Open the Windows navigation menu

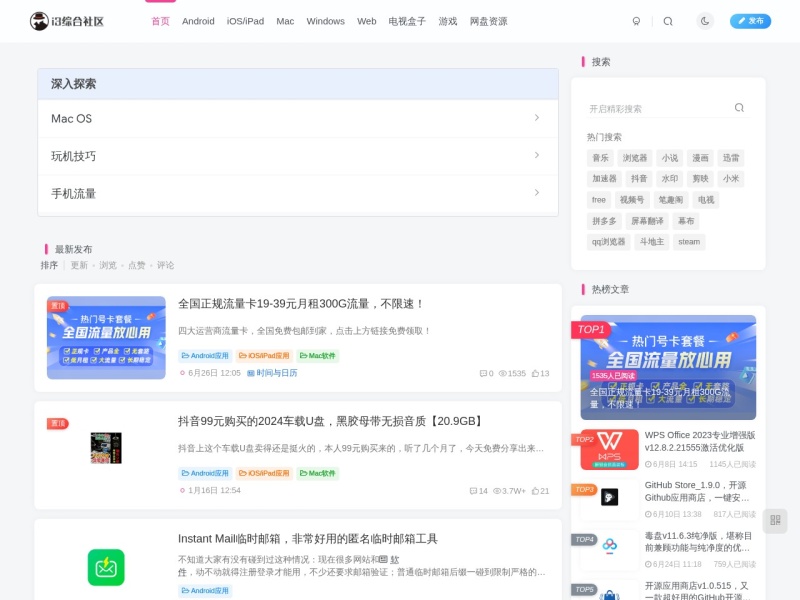[x=326, y=21]
